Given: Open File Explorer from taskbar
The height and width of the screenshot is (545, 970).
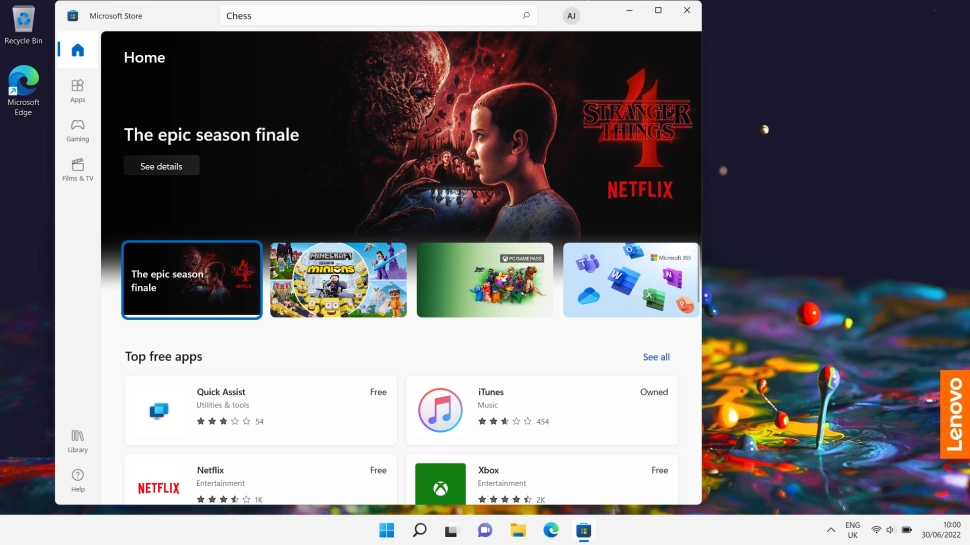Looking at the screenshot, I should point(518,530).
